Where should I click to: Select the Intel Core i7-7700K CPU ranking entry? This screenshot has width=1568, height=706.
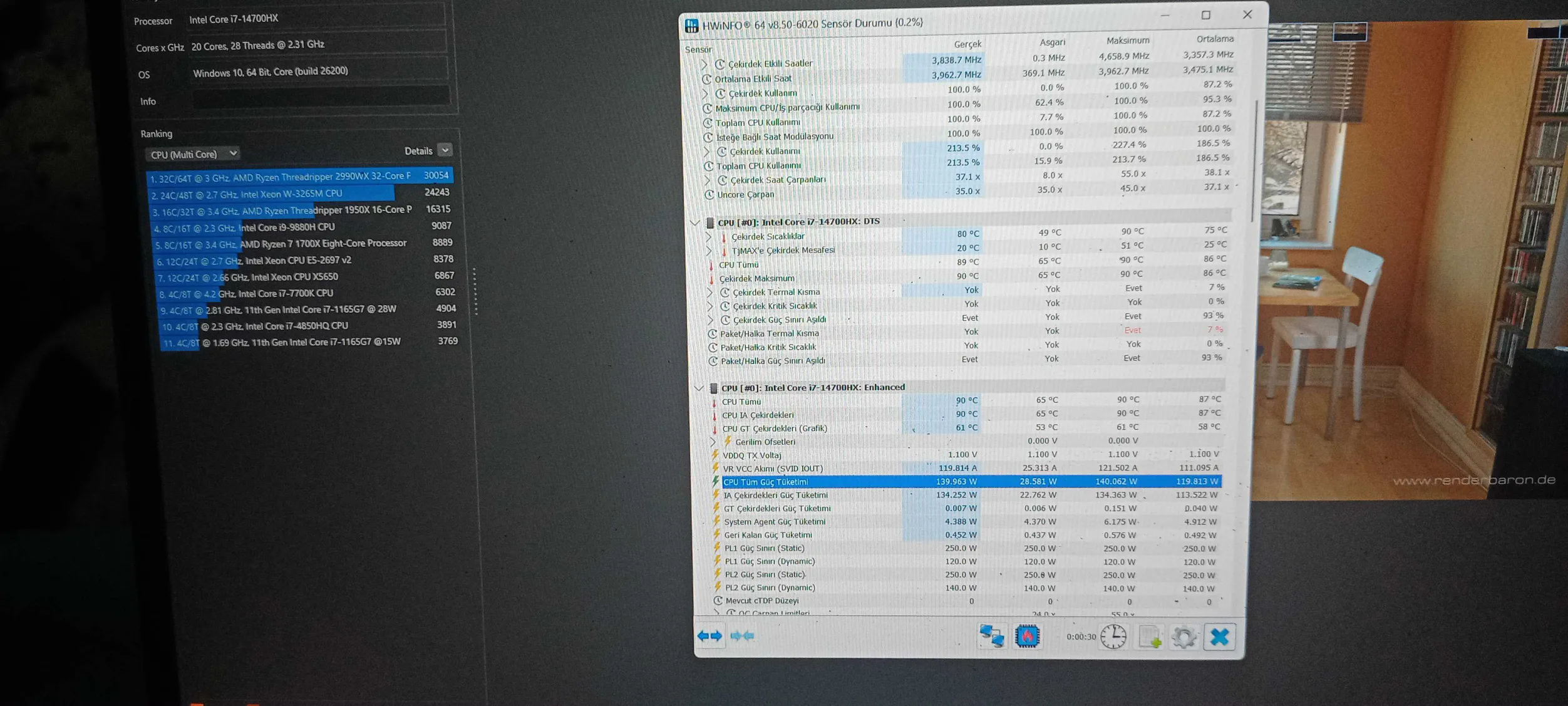pyautogui.click(x=308, y=293)
